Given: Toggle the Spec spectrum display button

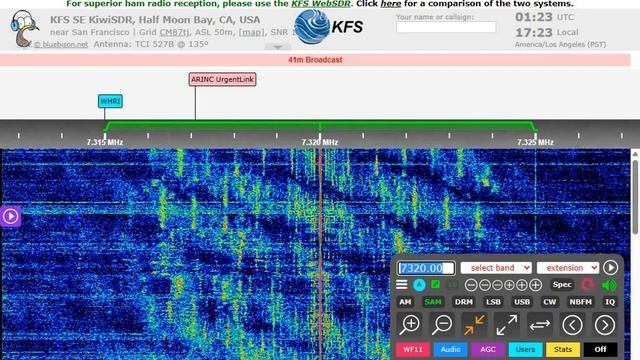Looking at the screenshot, I should (562, 284).
